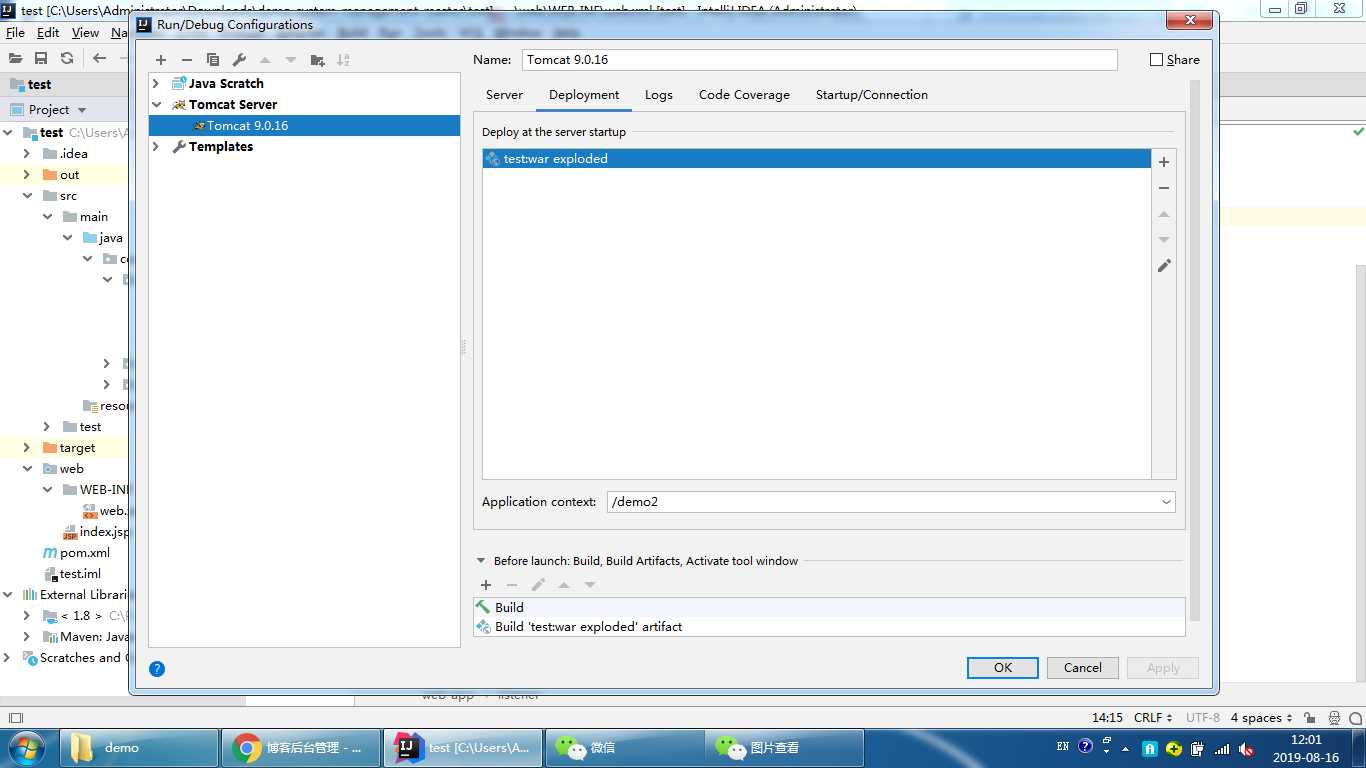Open the Edit menu
This screenshot has height=768, width=1366.
tap(48, 32)
